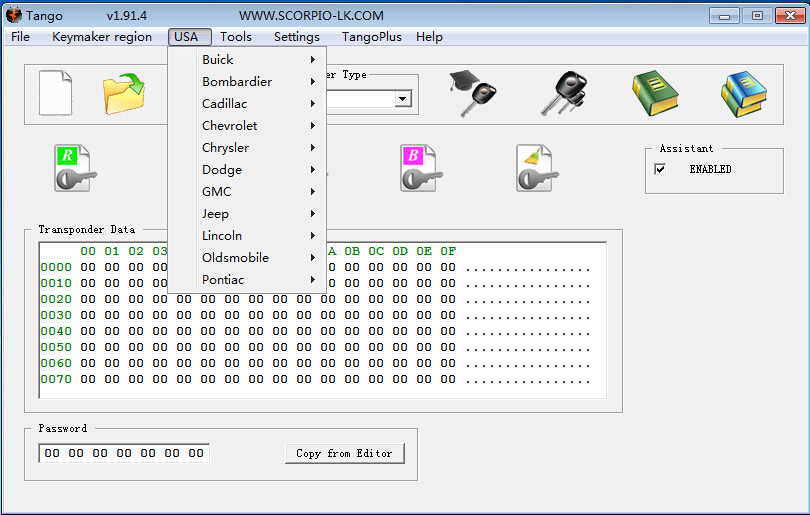Open the stacked blue books icon

tap(744, 93)
